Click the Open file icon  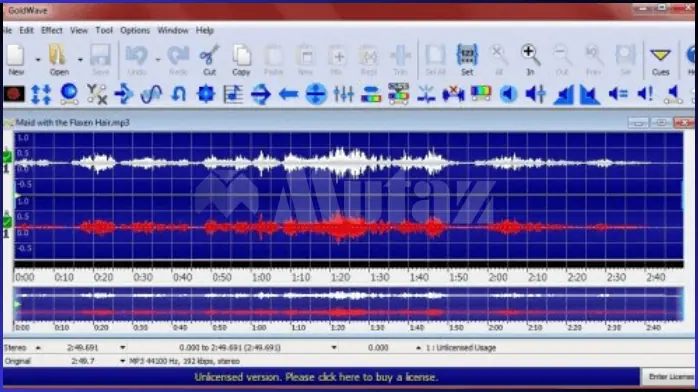(58, 60)
